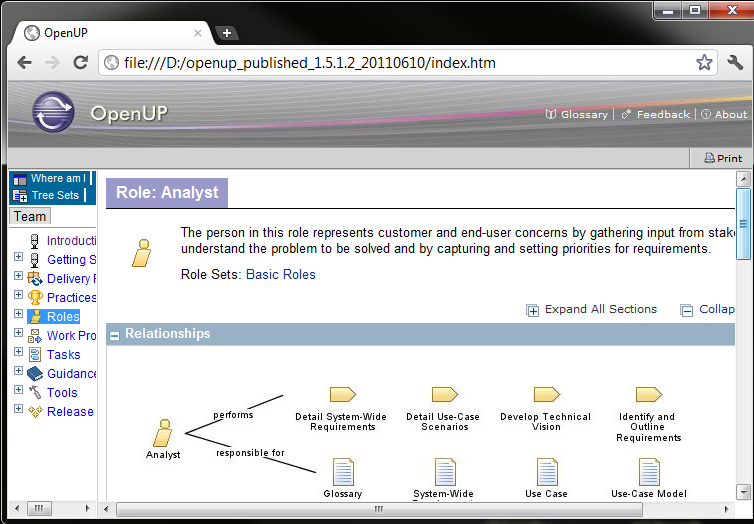754x524 pixels.
Task: Click the Release tree icon
Action: (35, 412)
